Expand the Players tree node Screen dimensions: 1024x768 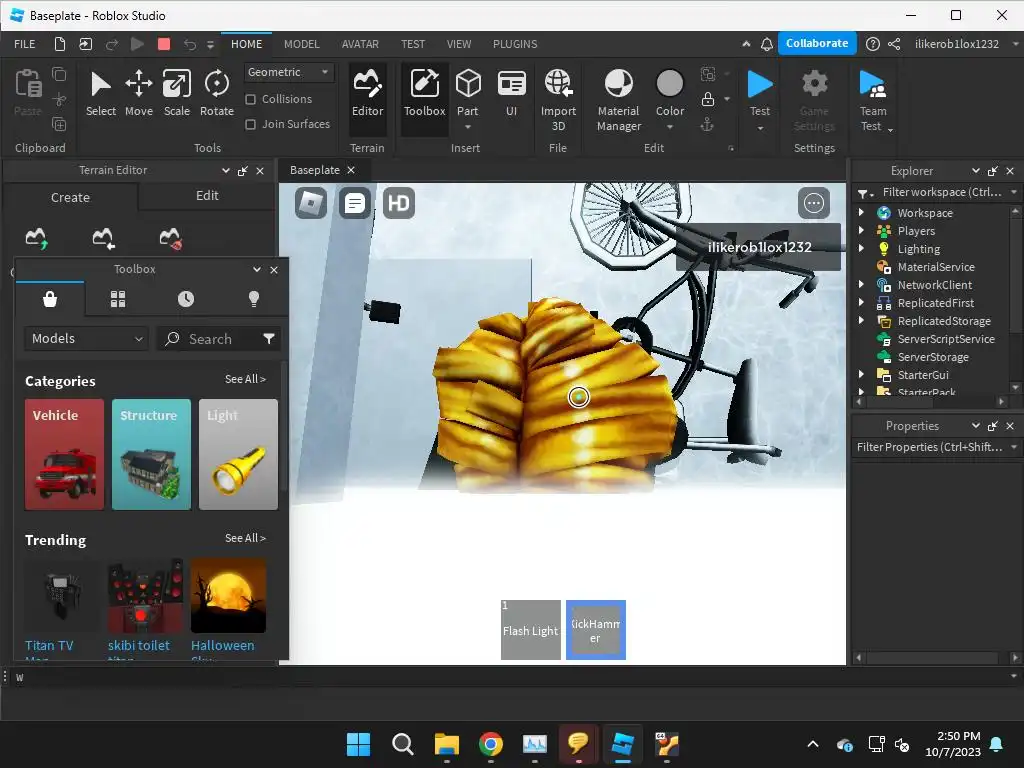[x=861, y=231]
